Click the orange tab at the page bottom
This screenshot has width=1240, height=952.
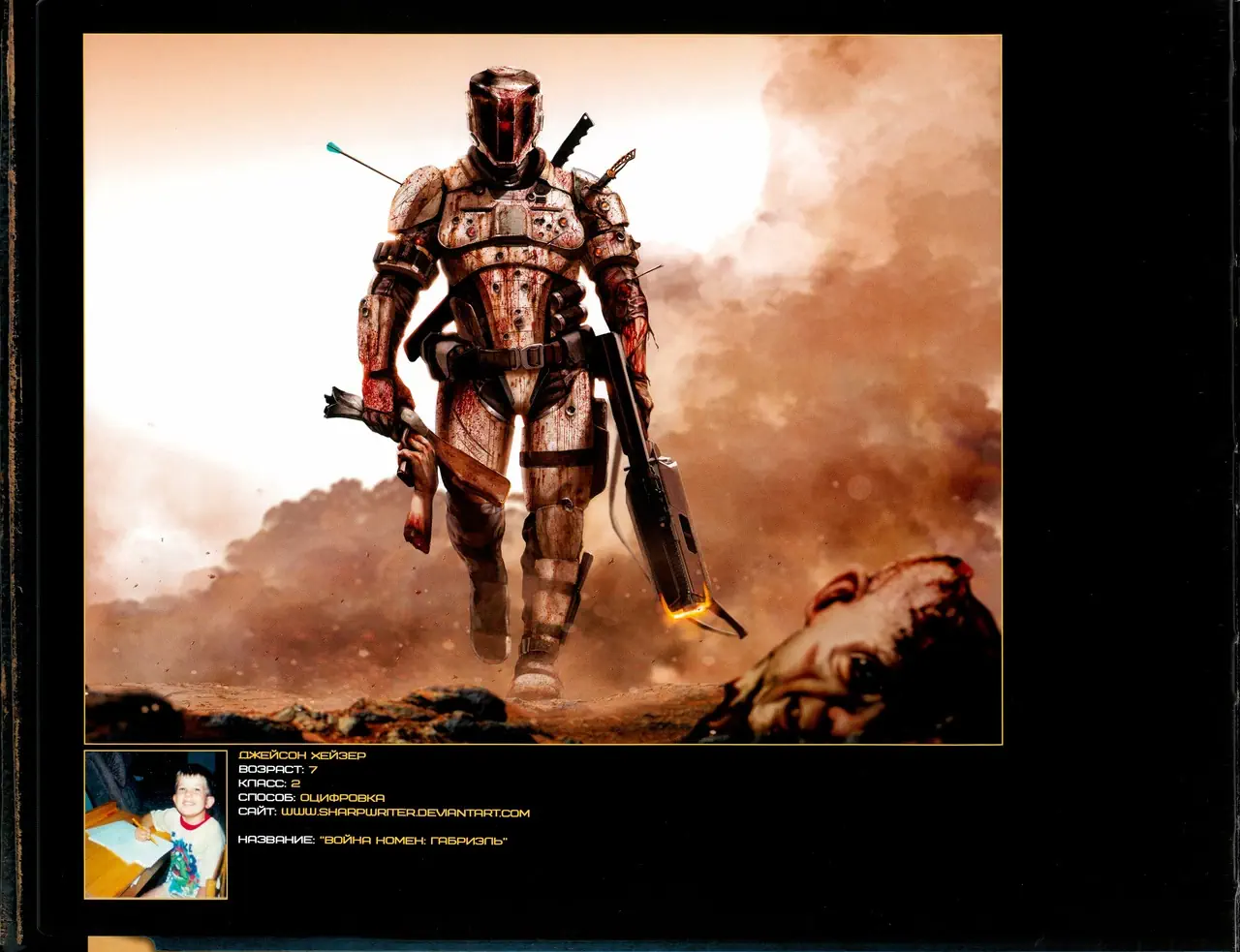[x=121, y=943]
